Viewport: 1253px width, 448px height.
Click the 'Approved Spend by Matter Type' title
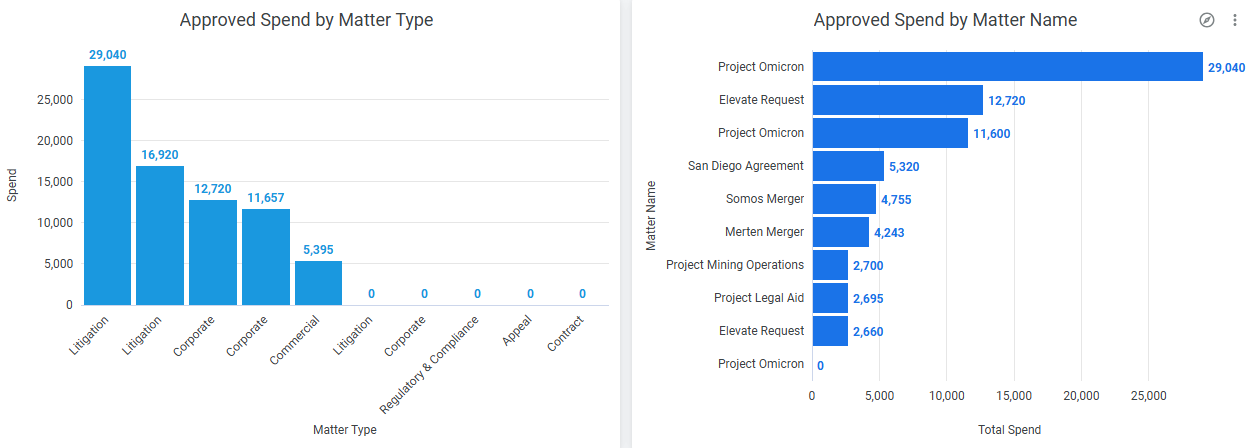coord(306,20)
